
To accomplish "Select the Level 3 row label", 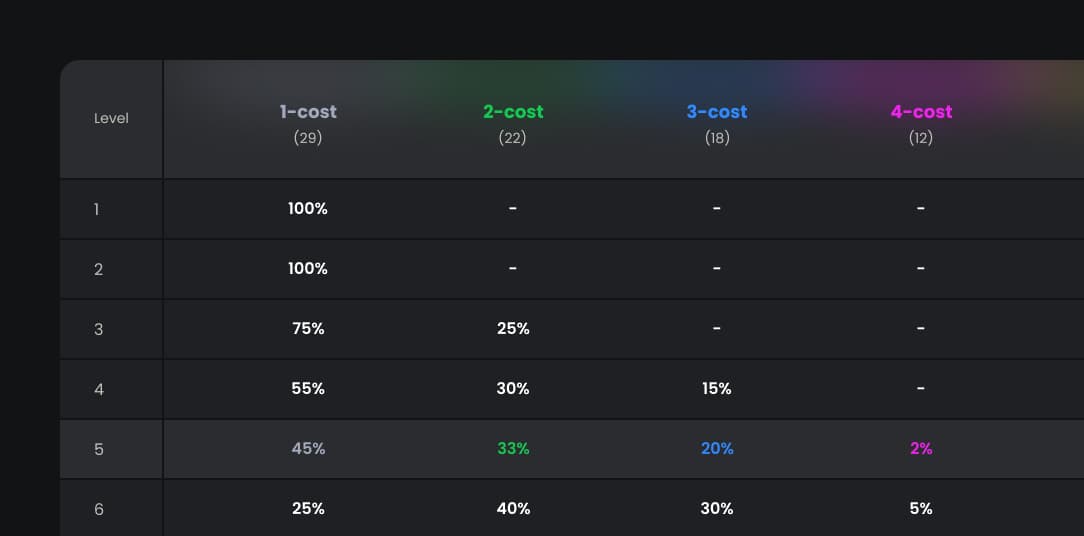I will tap(98, 329).
